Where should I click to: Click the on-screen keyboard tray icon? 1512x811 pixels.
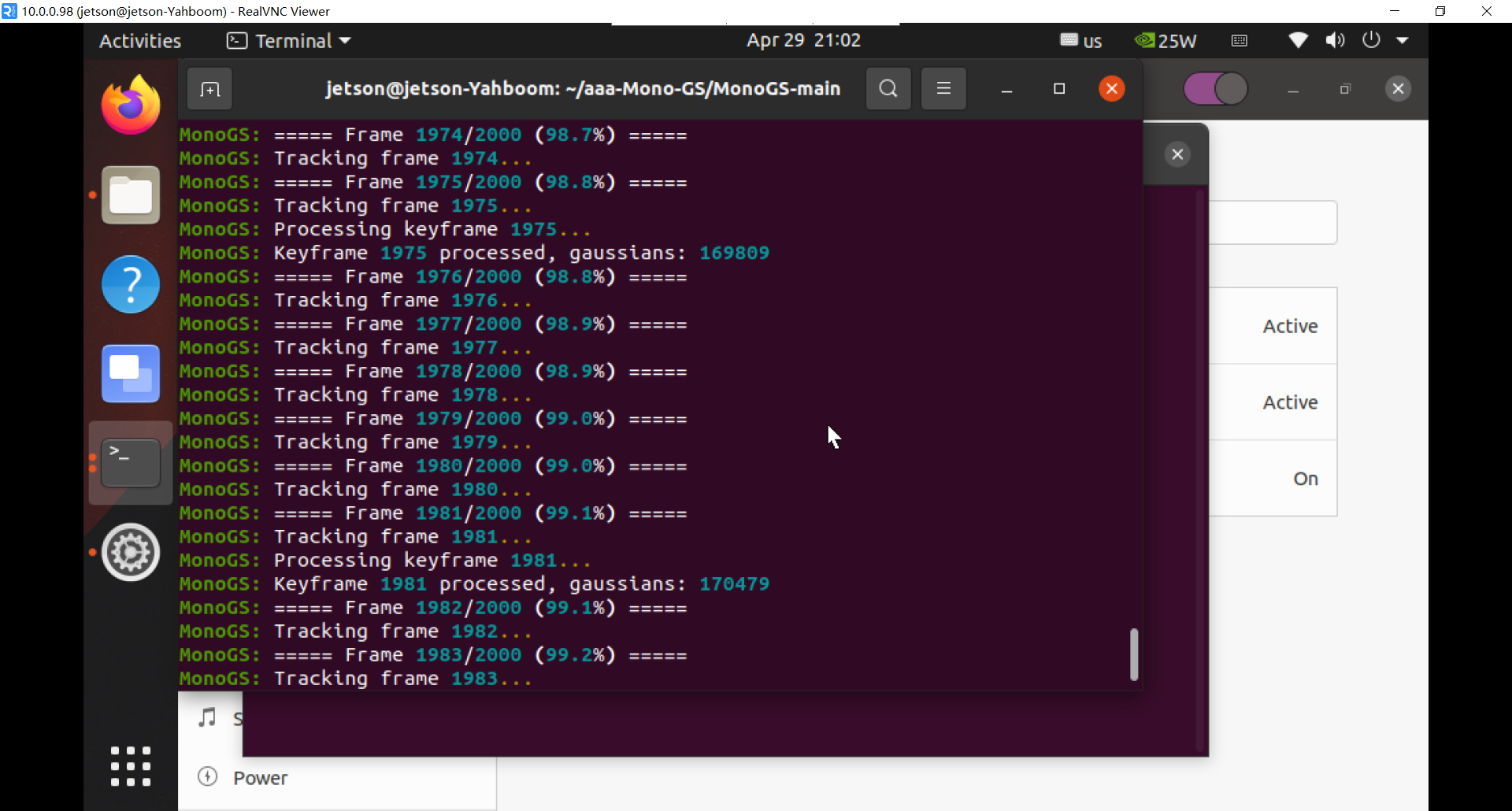click(1239, 41)
